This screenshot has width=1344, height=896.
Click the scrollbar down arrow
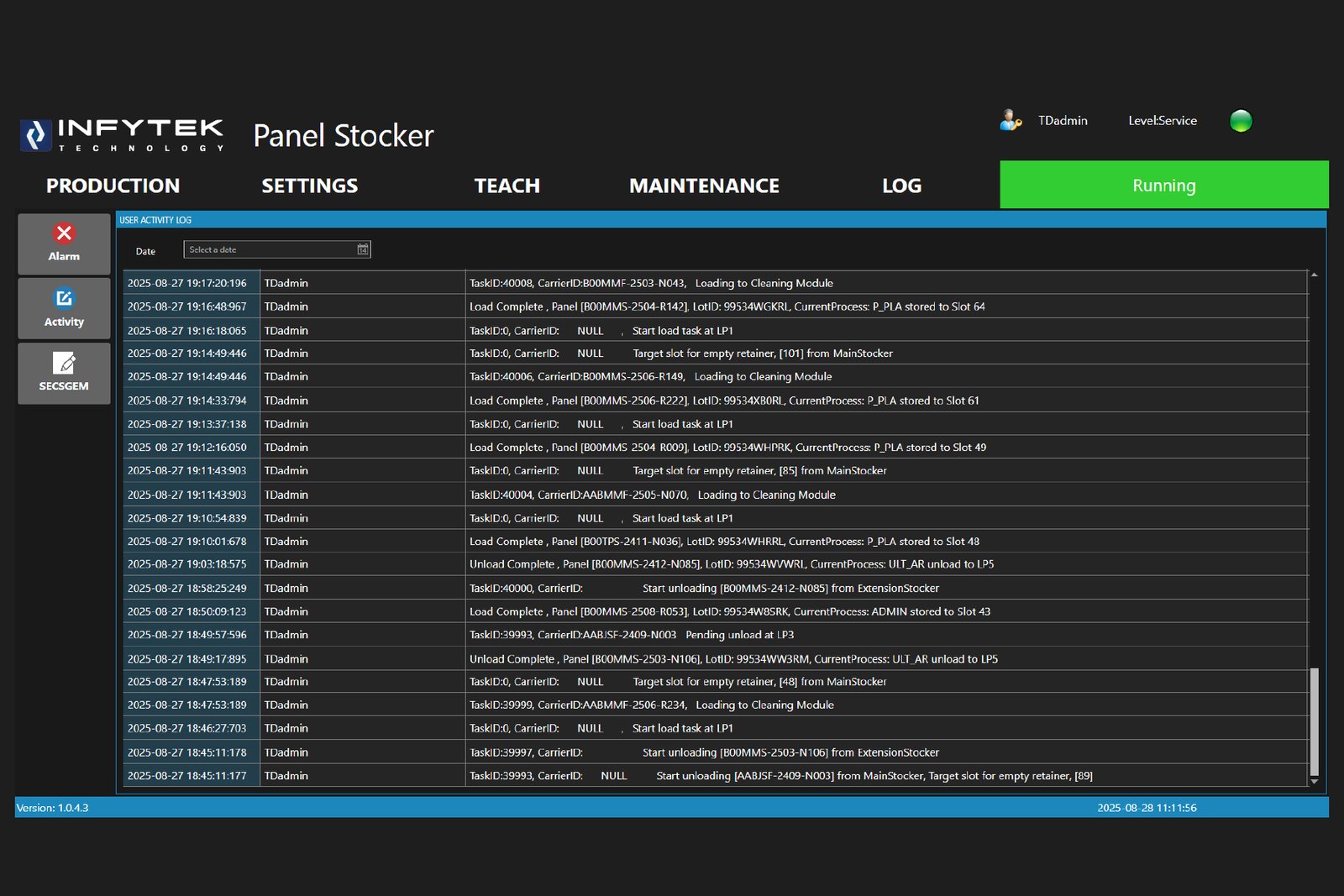(1315, 781)
